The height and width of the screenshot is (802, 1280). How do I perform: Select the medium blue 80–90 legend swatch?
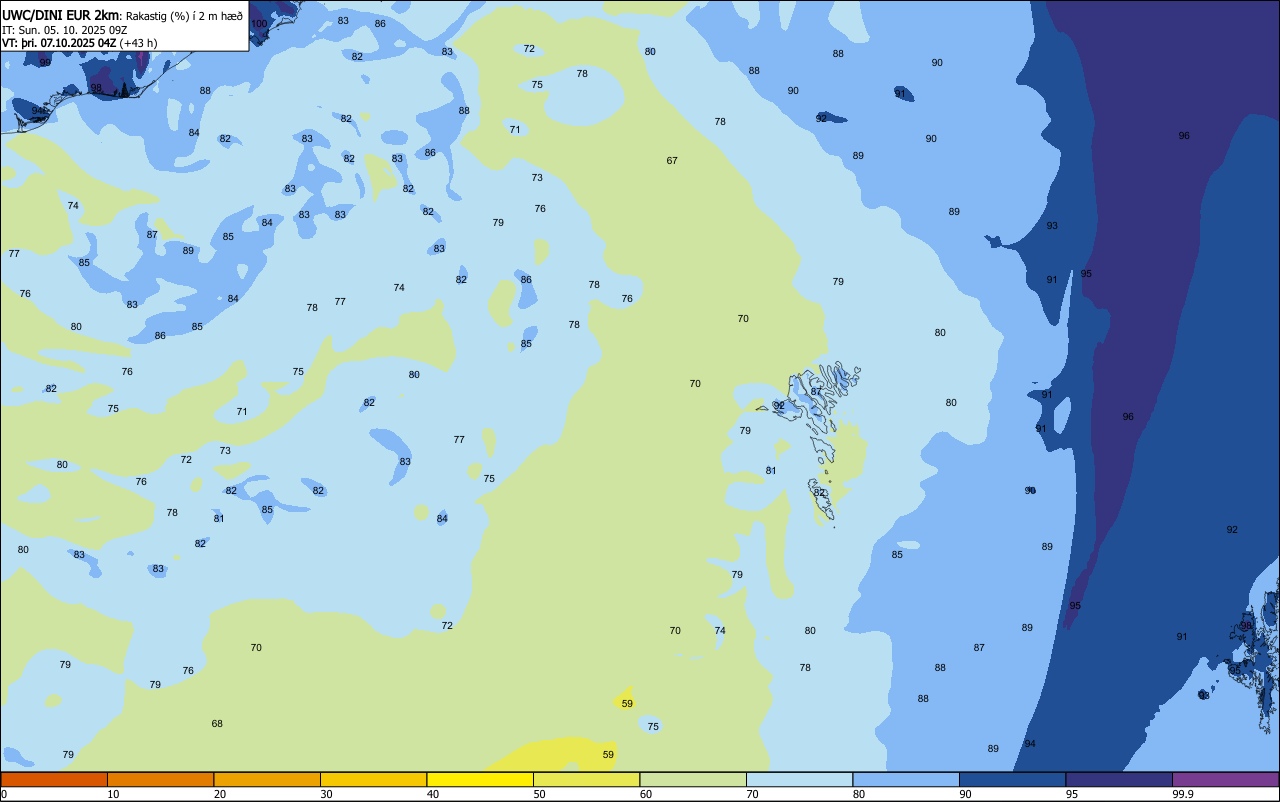[x=906, y=779]
